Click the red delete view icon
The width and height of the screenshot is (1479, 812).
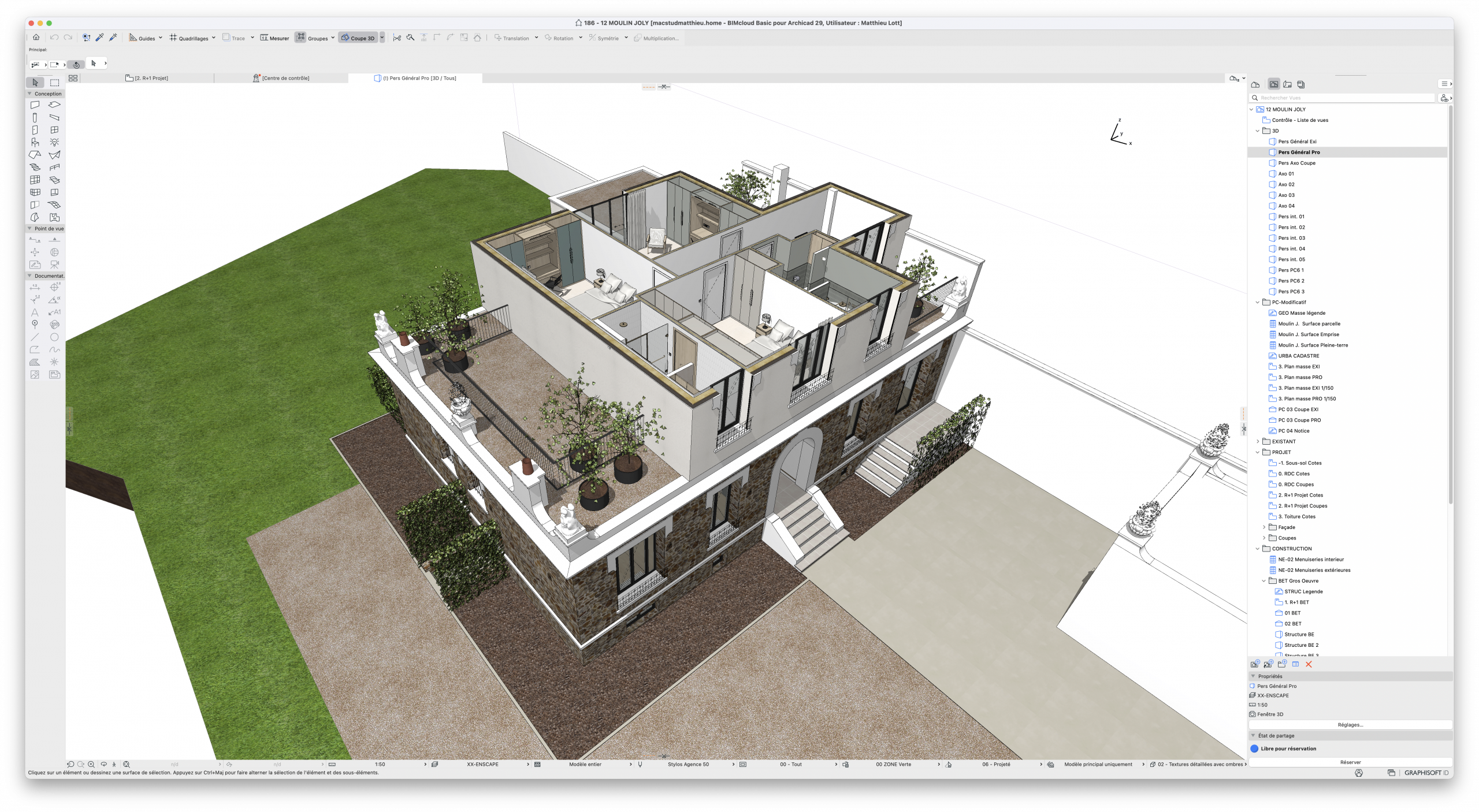tap(1309, 664)
